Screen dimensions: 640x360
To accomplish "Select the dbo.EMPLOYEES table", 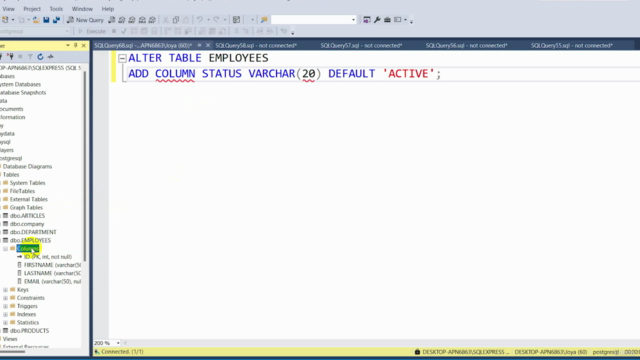I will (x=30, y=240).
